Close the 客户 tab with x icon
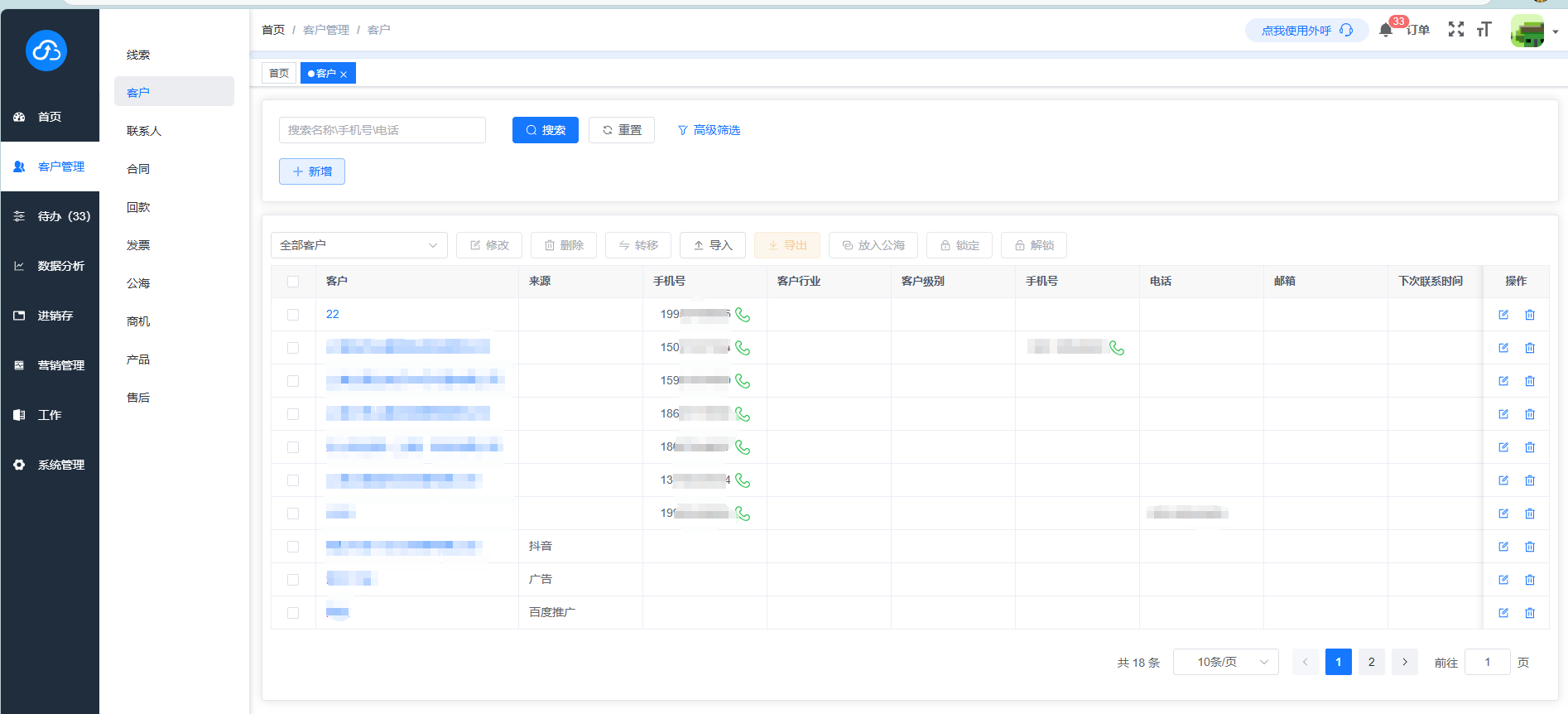Image resolution: width=1568 pixels, height=714 pixels. pyautogui.click(x=344, y=75)
